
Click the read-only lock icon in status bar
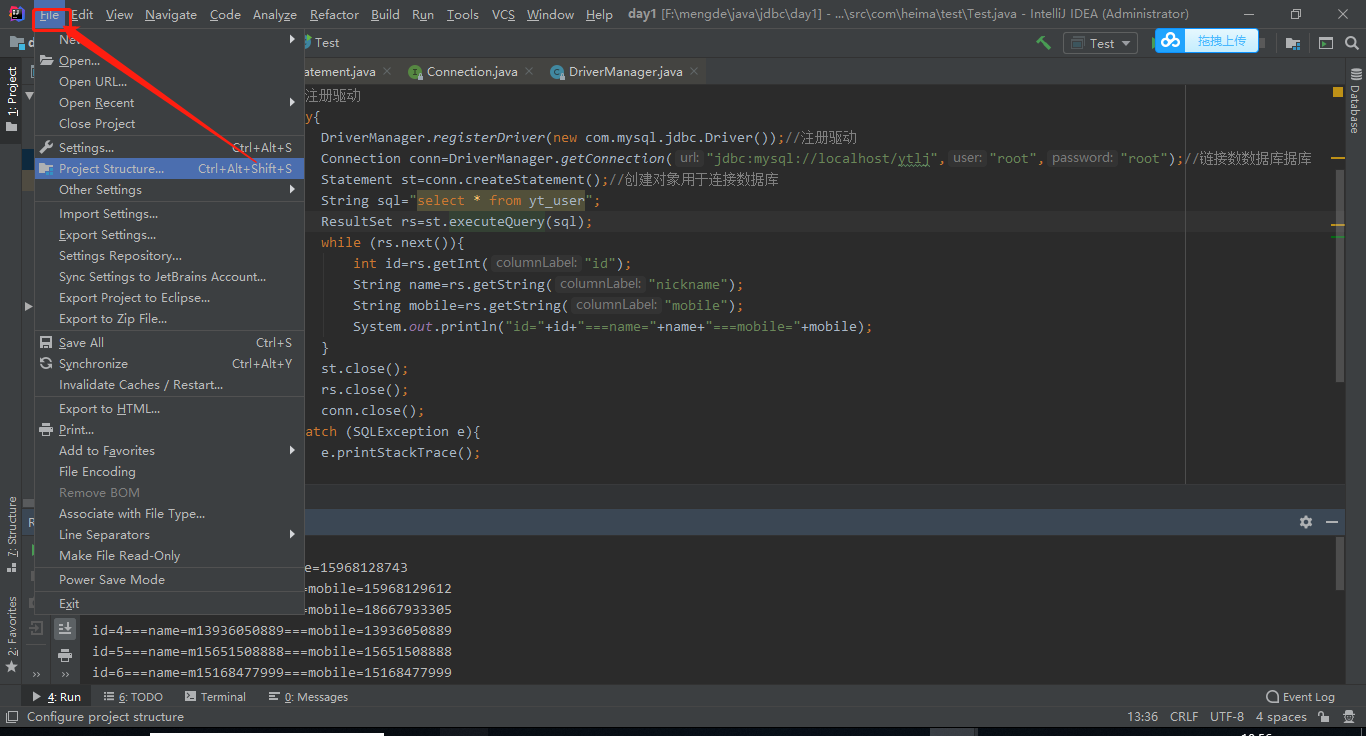click(x=1324, y=717)
